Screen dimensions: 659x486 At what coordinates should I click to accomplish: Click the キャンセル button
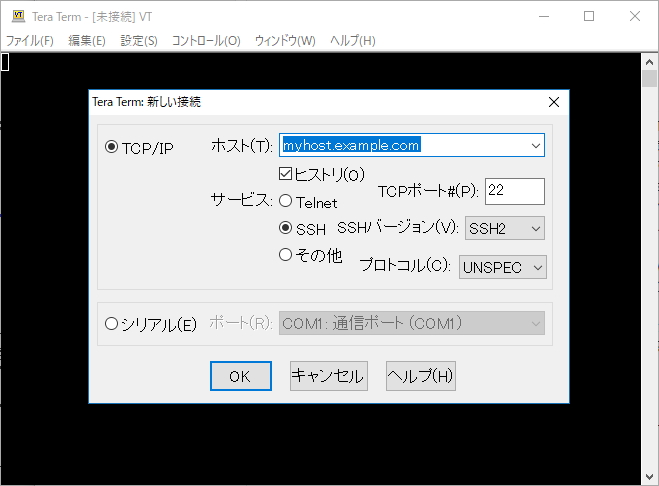coord(328,376)
